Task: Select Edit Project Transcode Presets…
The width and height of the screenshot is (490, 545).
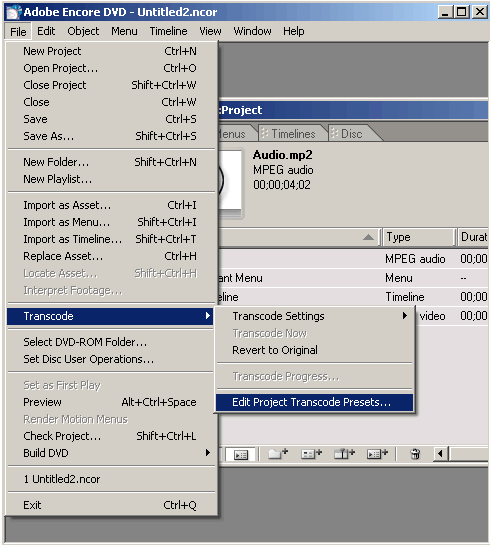Action: point(315,402)
